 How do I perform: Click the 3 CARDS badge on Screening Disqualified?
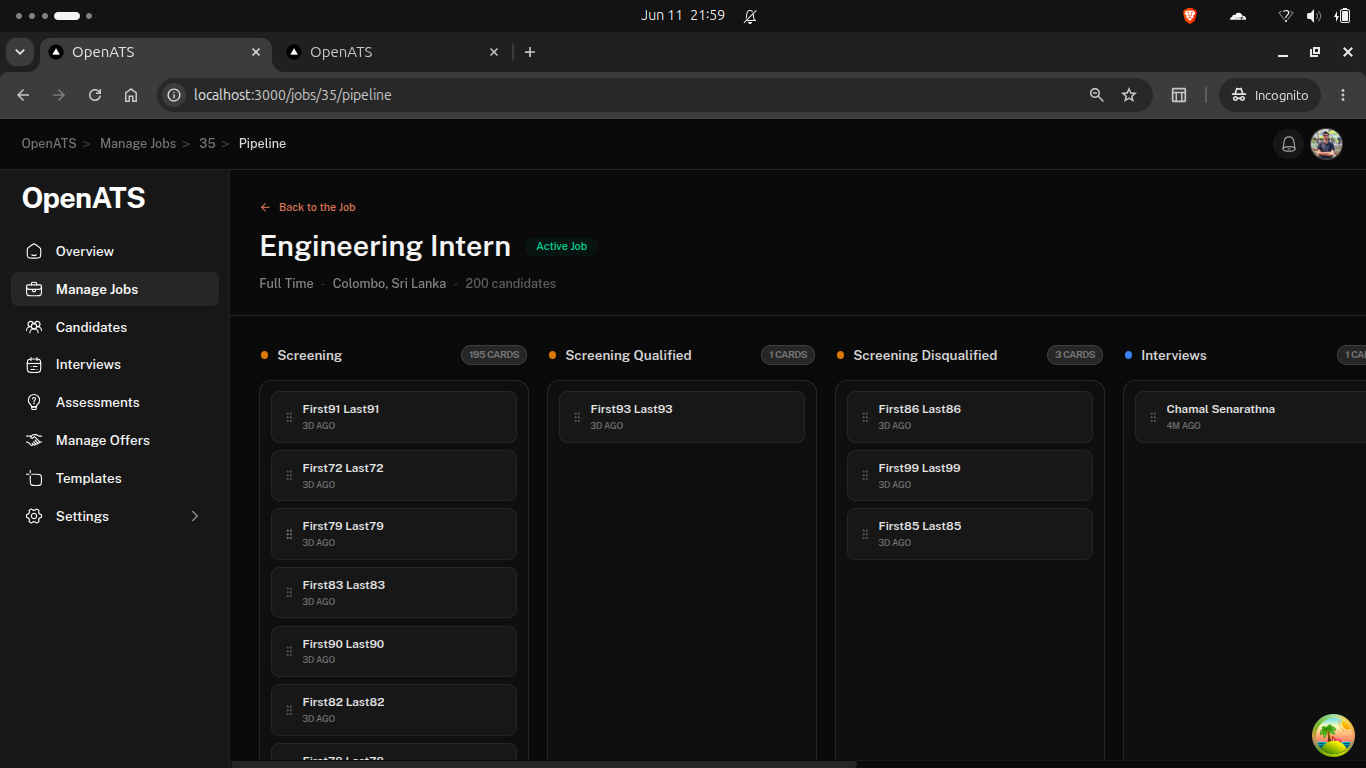tap(1075, 355)
